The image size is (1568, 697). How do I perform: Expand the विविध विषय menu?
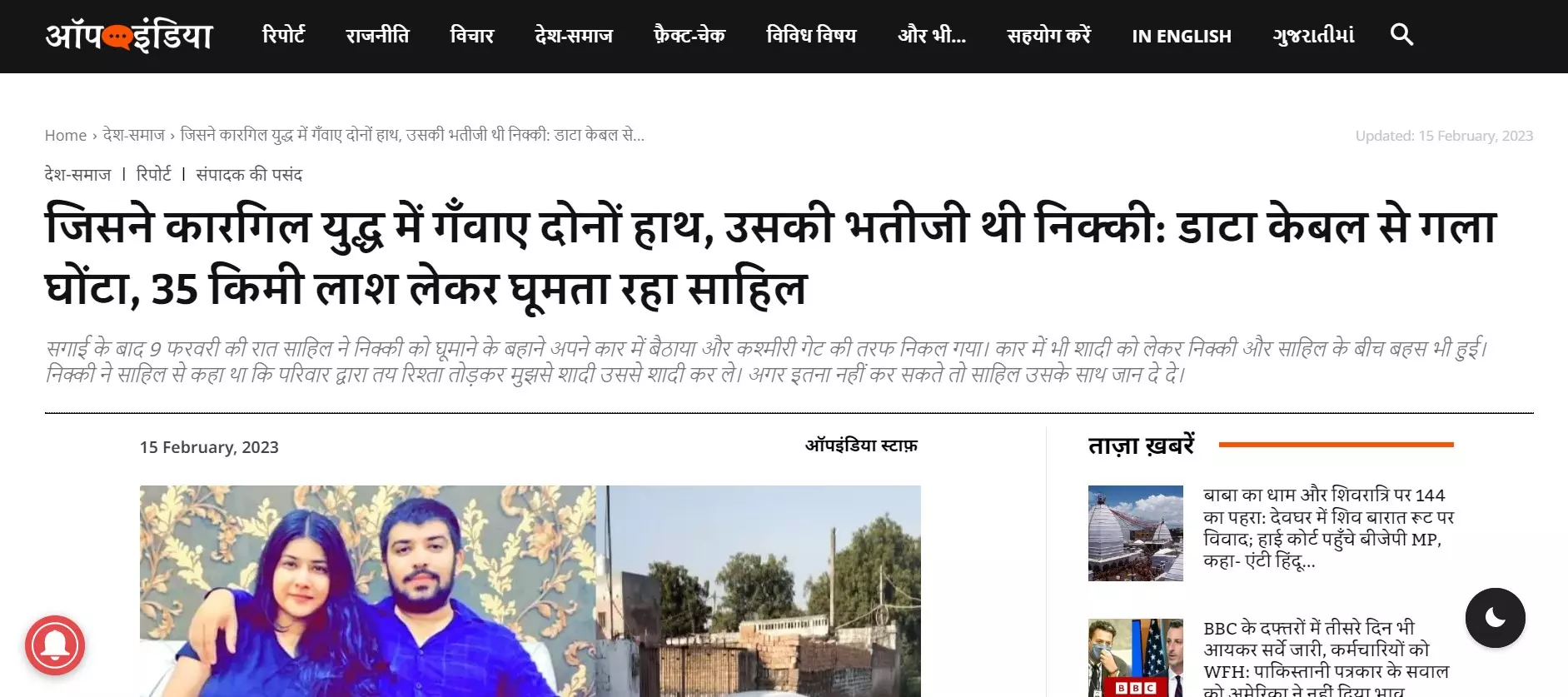coord(811,36)
